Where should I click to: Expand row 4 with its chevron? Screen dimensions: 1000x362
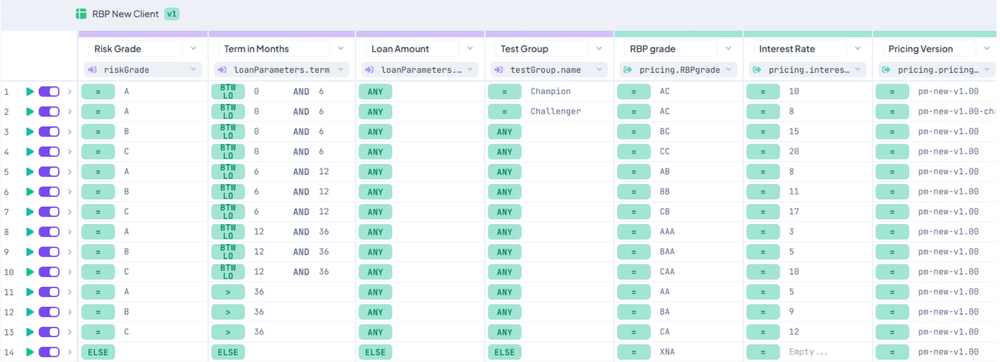(70, 152)
